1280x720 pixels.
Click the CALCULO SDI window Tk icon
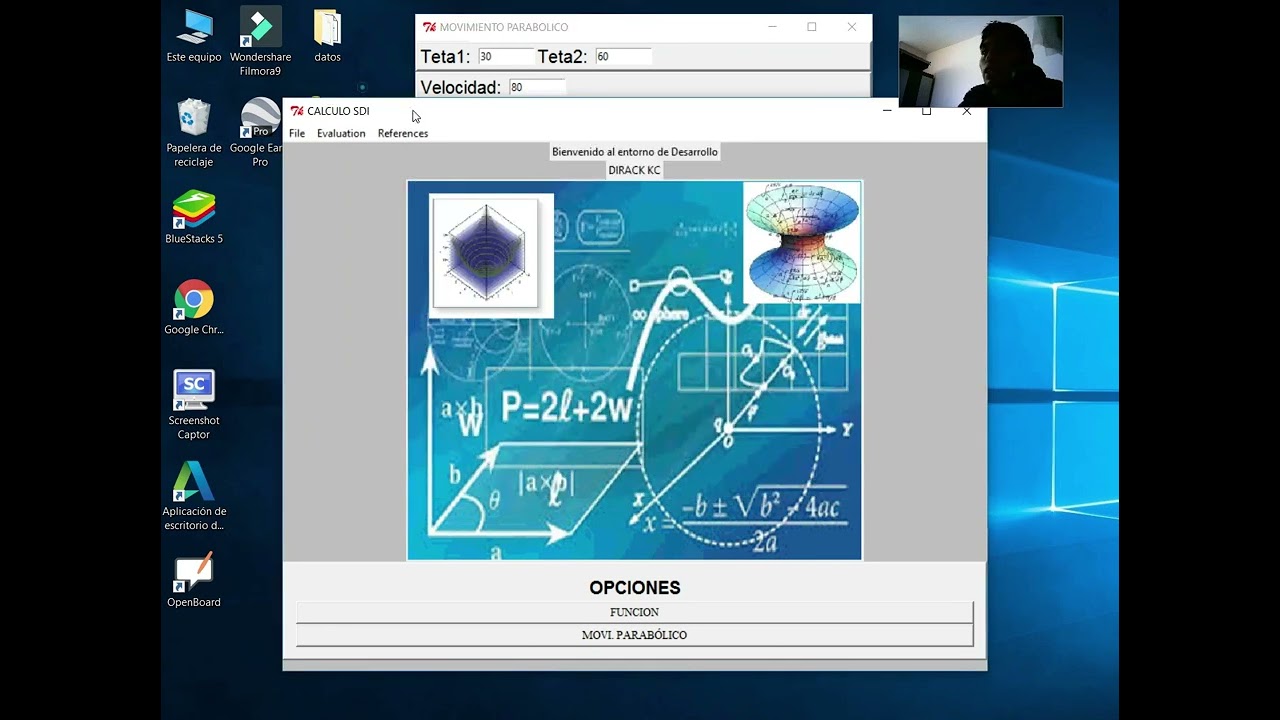297,111
